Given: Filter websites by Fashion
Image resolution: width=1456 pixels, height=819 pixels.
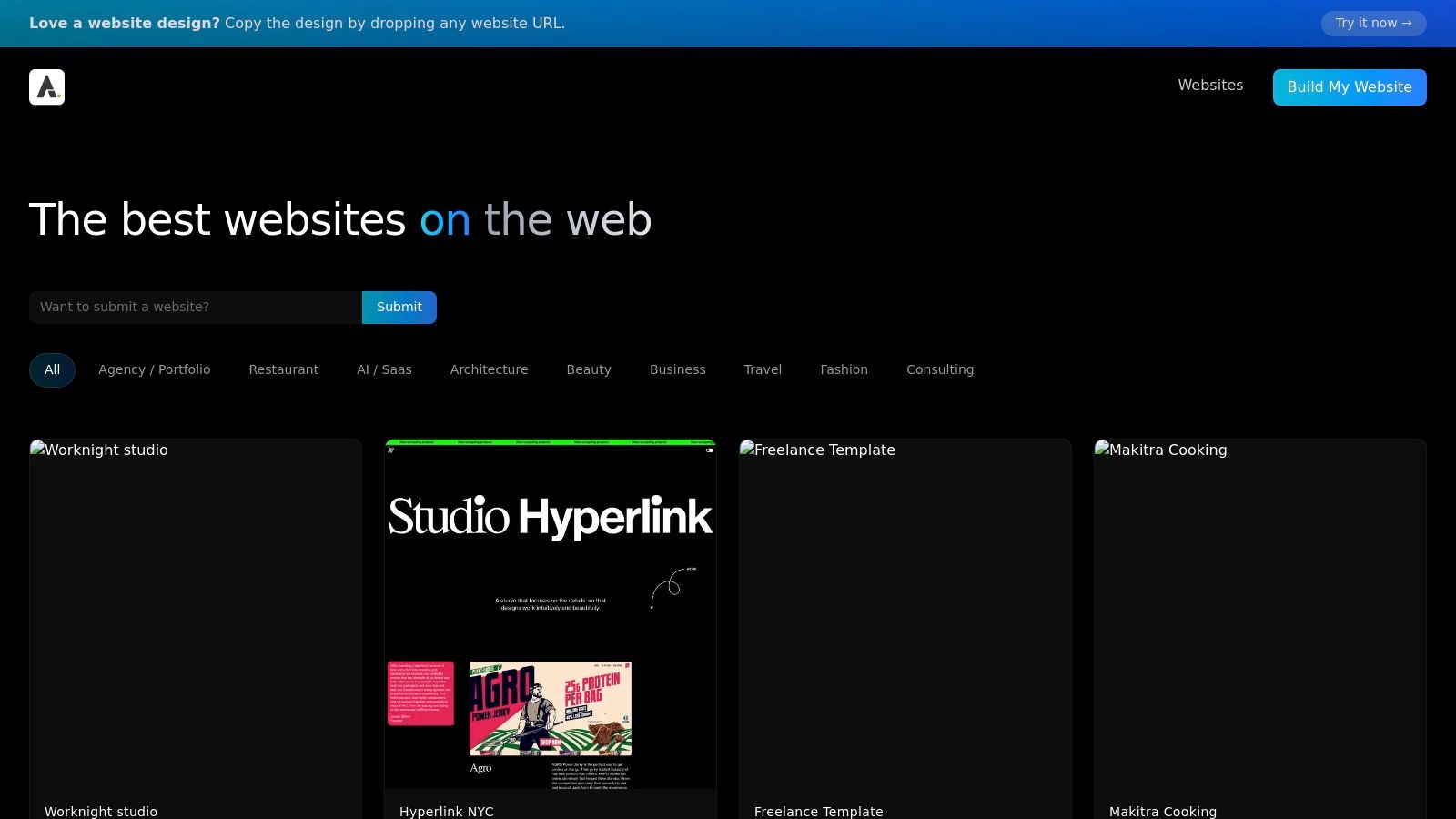Looking at the screenshot, I should (x=844, y=369).
